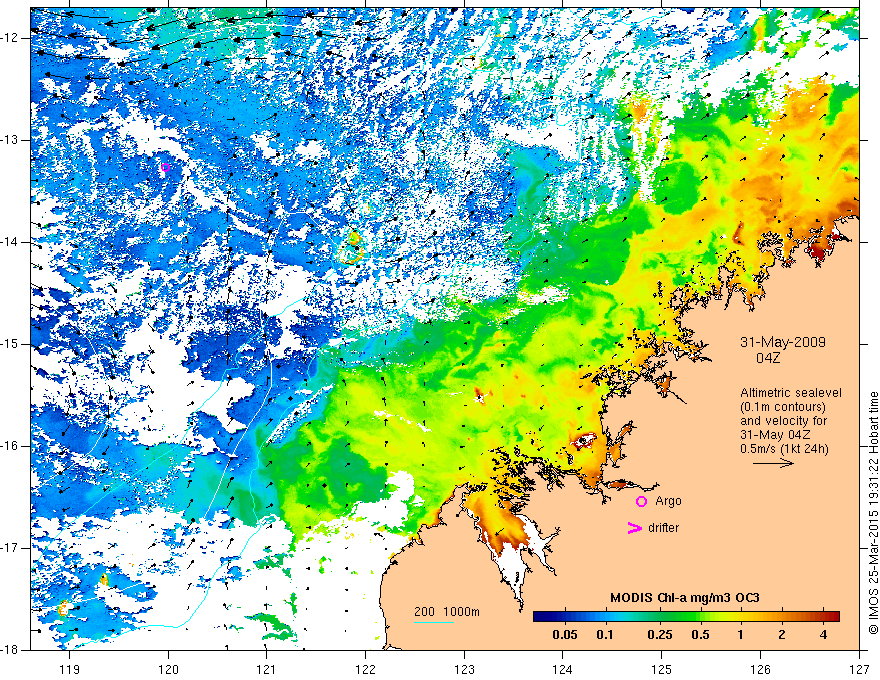The width and height of the screenshot is (880, 680).
Task: Click colorbar value label '1'
Action: (740, 635)
